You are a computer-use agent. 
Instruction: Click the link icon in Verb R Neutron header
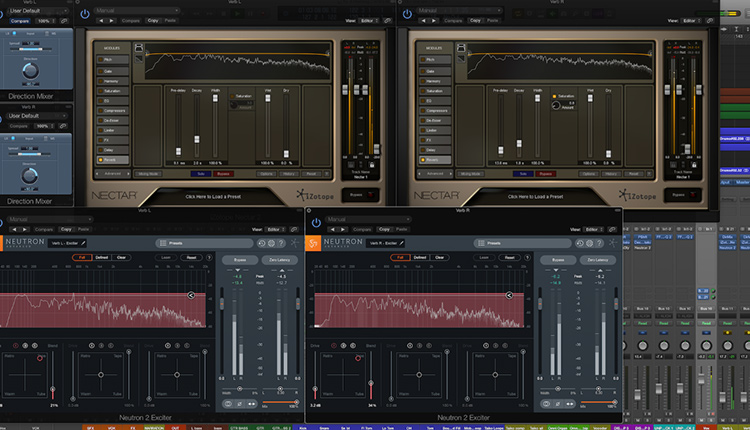(x=612, y=229)
